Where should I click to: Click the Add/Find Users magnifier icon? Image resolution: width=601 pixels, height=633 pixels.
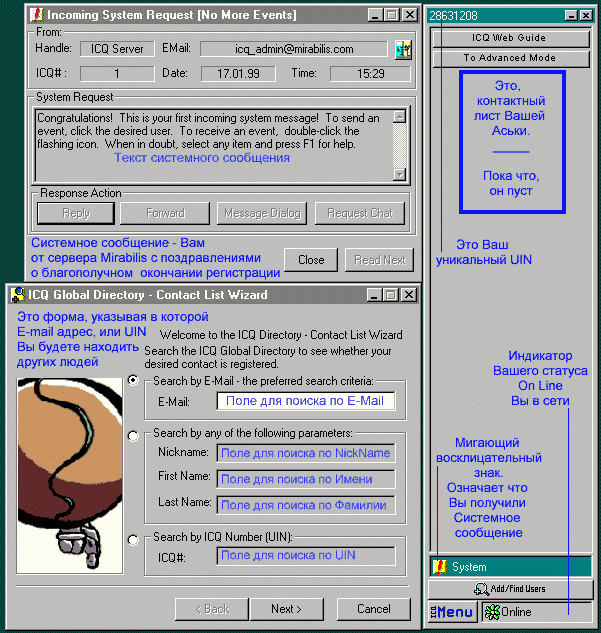481,589
